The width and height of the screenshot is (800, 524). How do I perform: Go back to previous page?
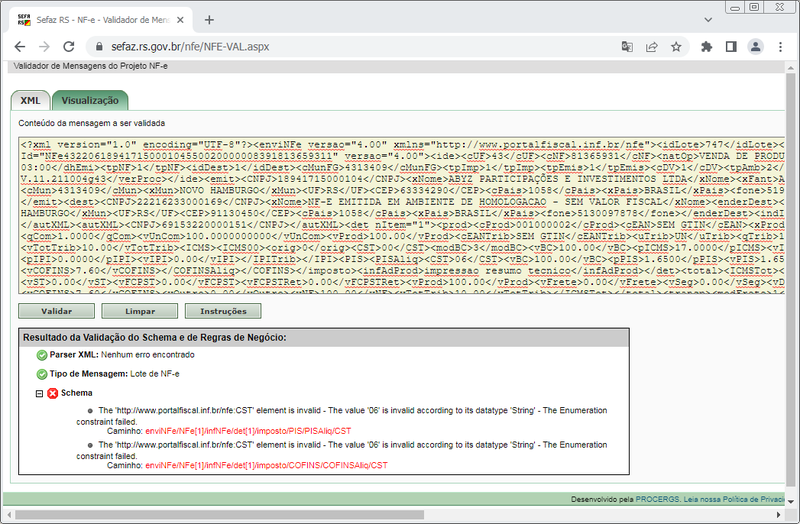pos(19,47)
